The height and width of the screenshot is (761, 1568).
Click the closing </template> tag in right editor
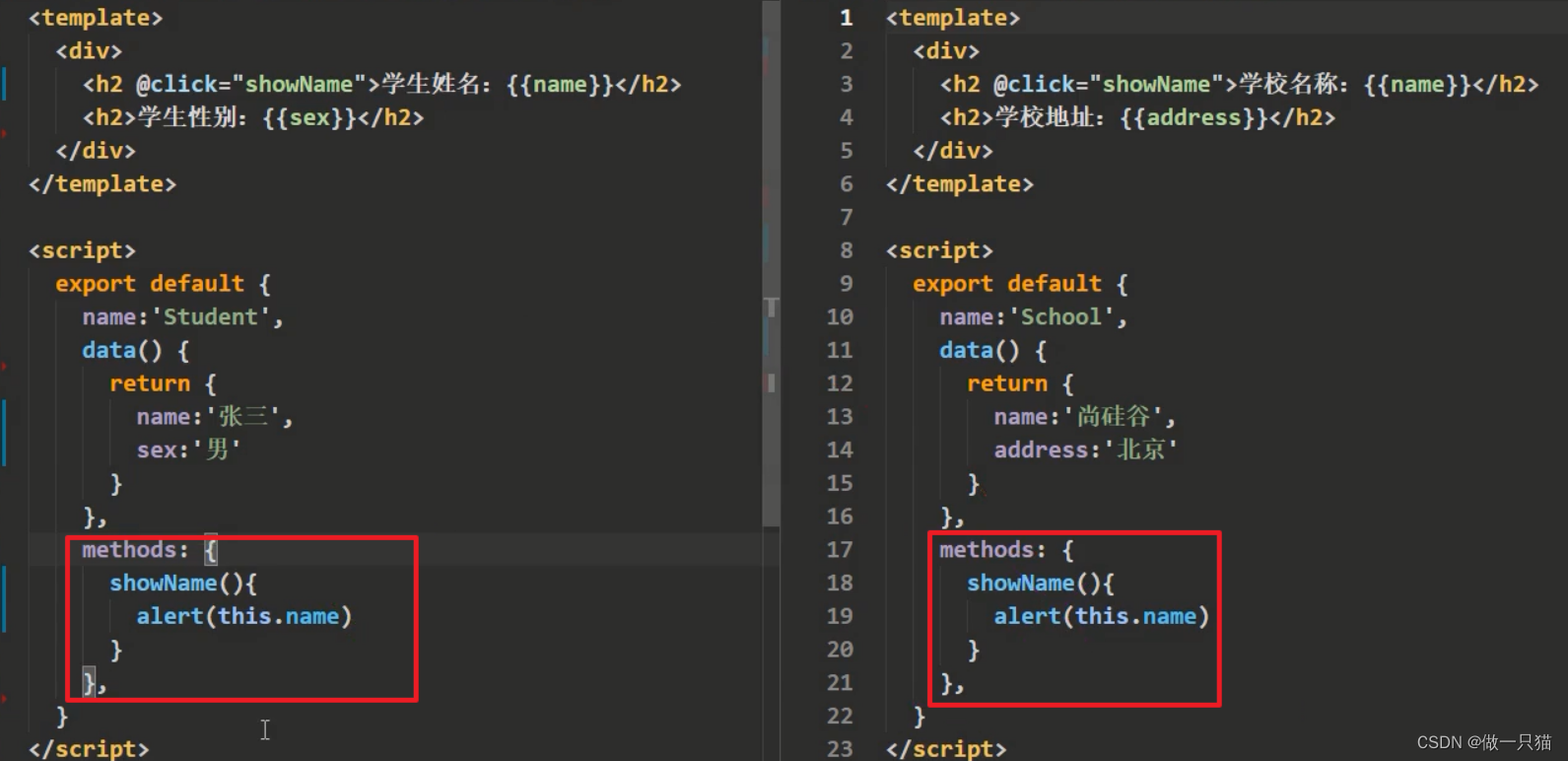pyautogui.click(x=960, y=184)
